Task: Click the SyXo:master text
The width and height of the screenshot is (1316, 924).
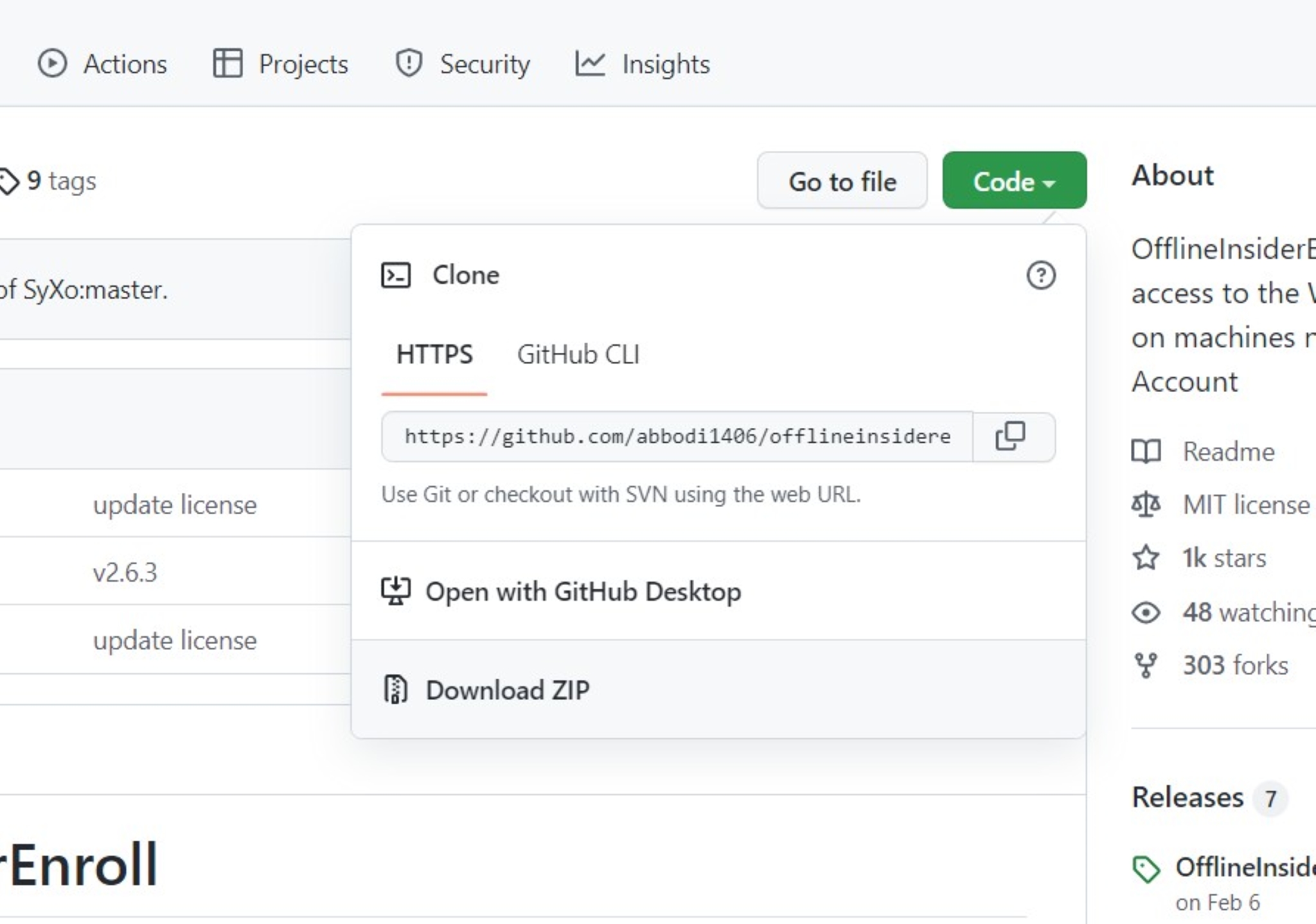Action: (95, 290)
